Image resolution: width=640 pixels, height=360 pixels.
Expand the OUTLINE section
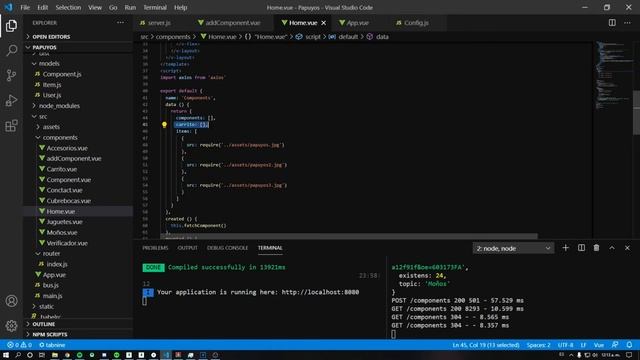tap(43, 324)
